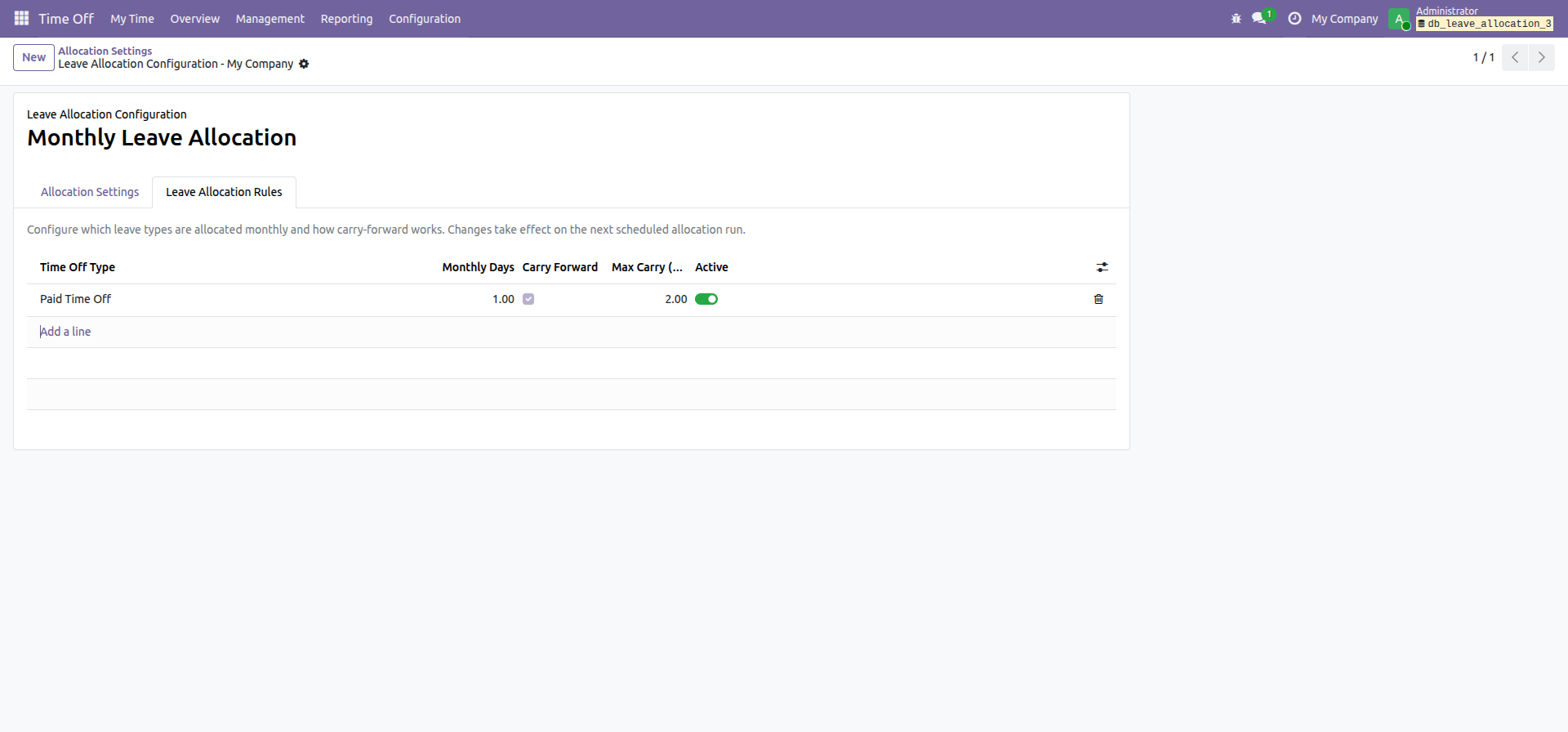
Task: Open the Management menu
Action: pyautogui.click(x=270, y=18)
